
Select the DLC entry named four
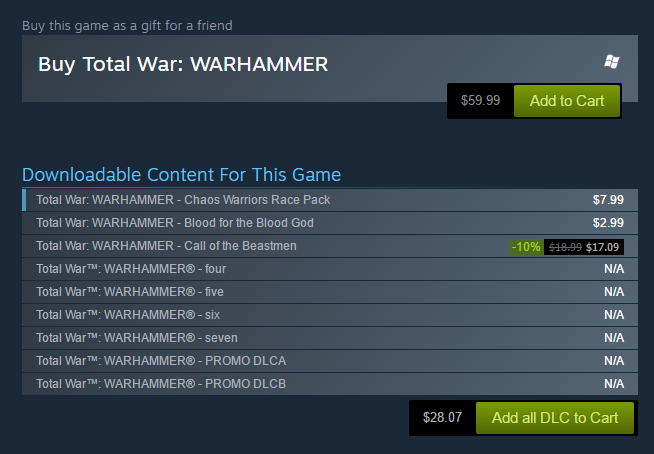point(330,269)
